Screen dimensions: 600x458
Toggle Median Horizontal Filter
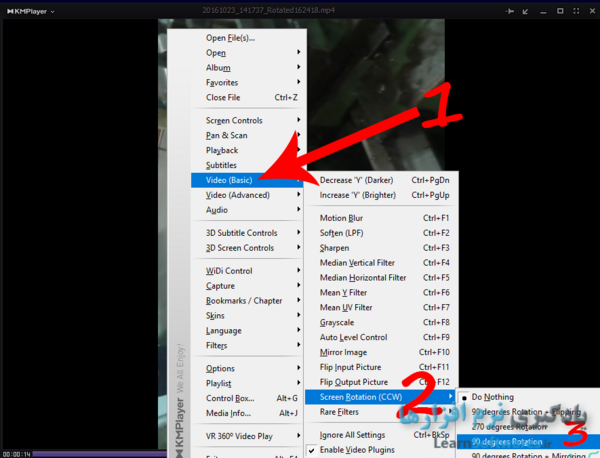point(380,278)
